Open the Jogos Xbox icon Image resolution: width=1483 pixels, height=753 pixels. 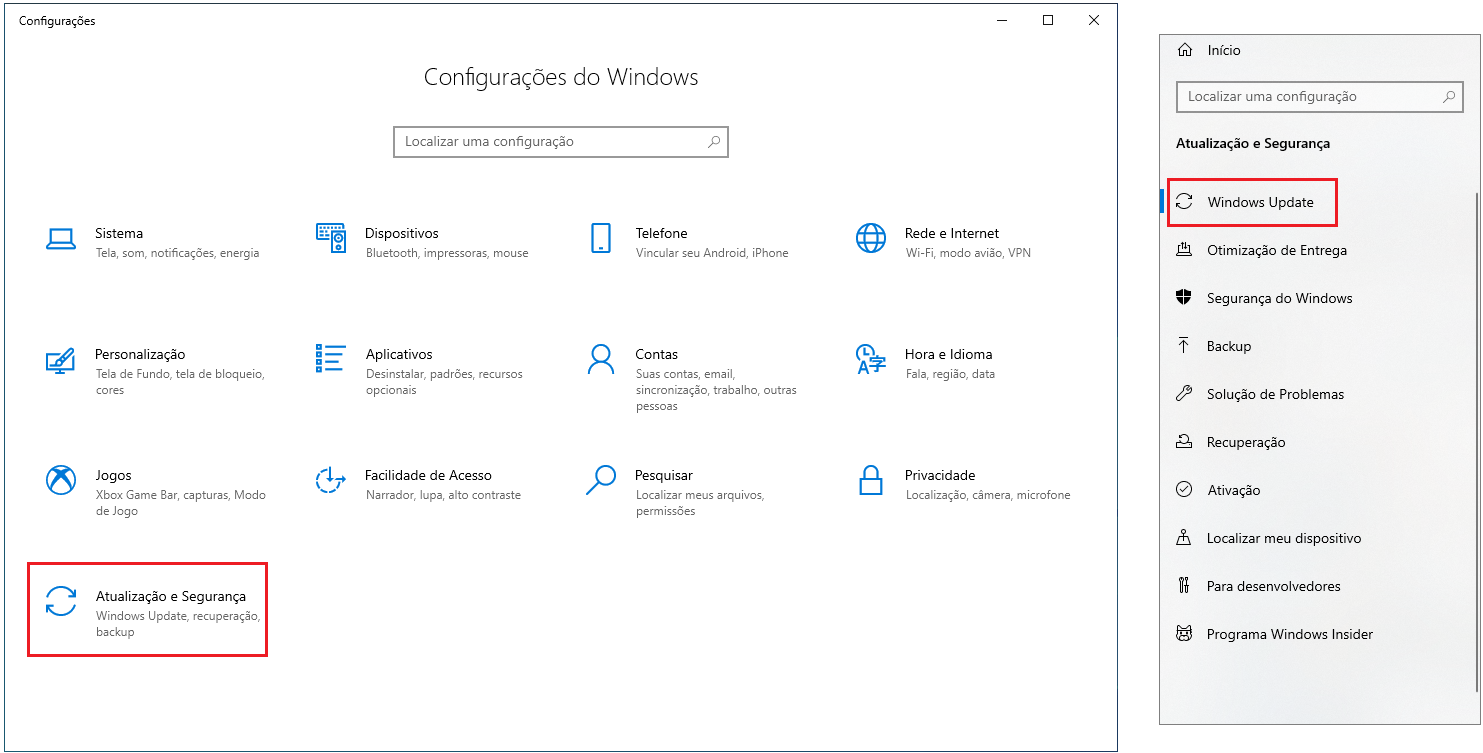click(x=61, y=480)
